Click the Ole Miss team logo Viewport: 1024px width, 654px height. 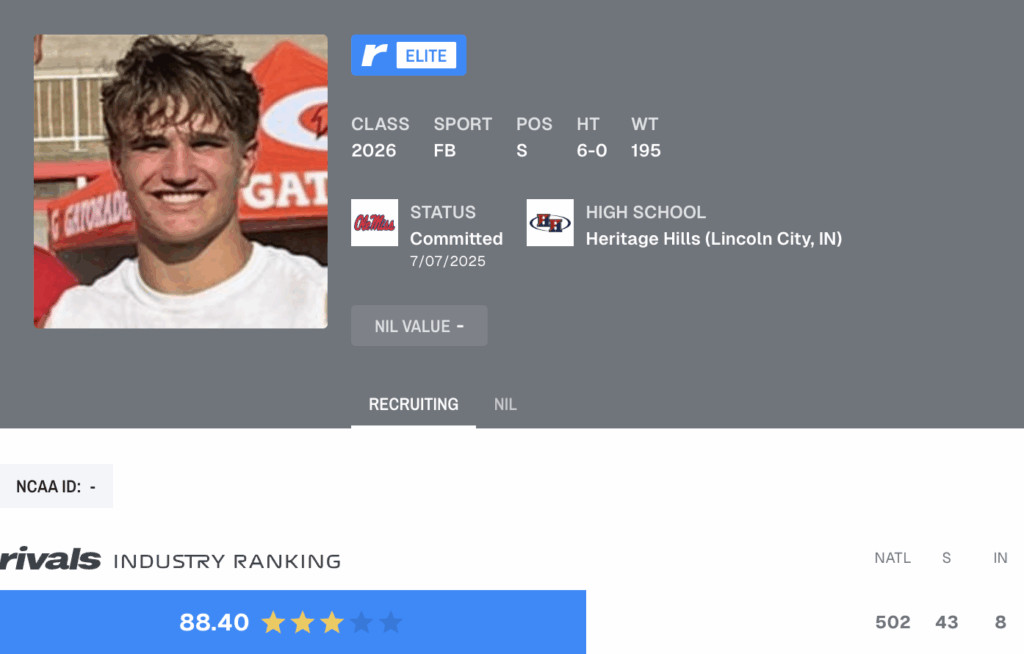(374, 222)
